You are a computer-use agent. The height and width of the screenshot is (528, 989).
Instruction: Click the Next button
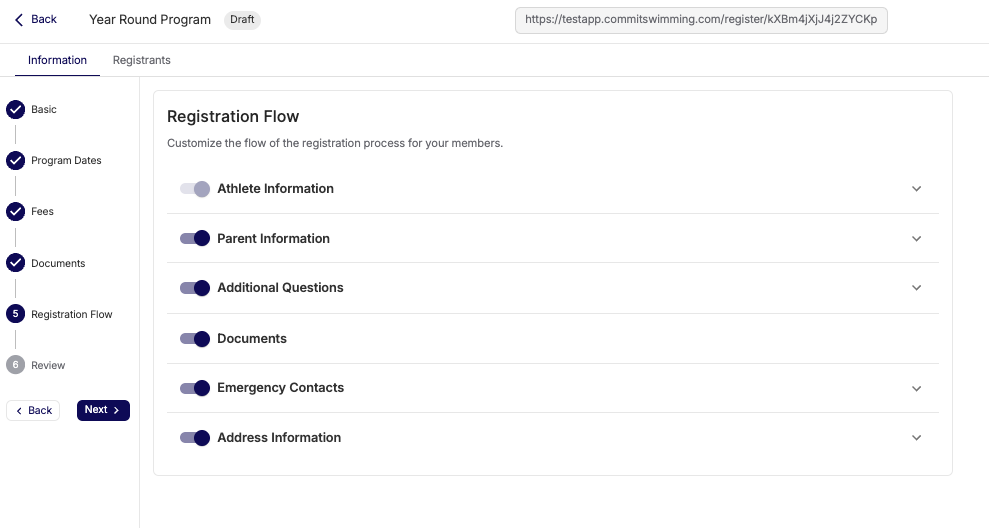pyautogui.click(x=103, y=410)
